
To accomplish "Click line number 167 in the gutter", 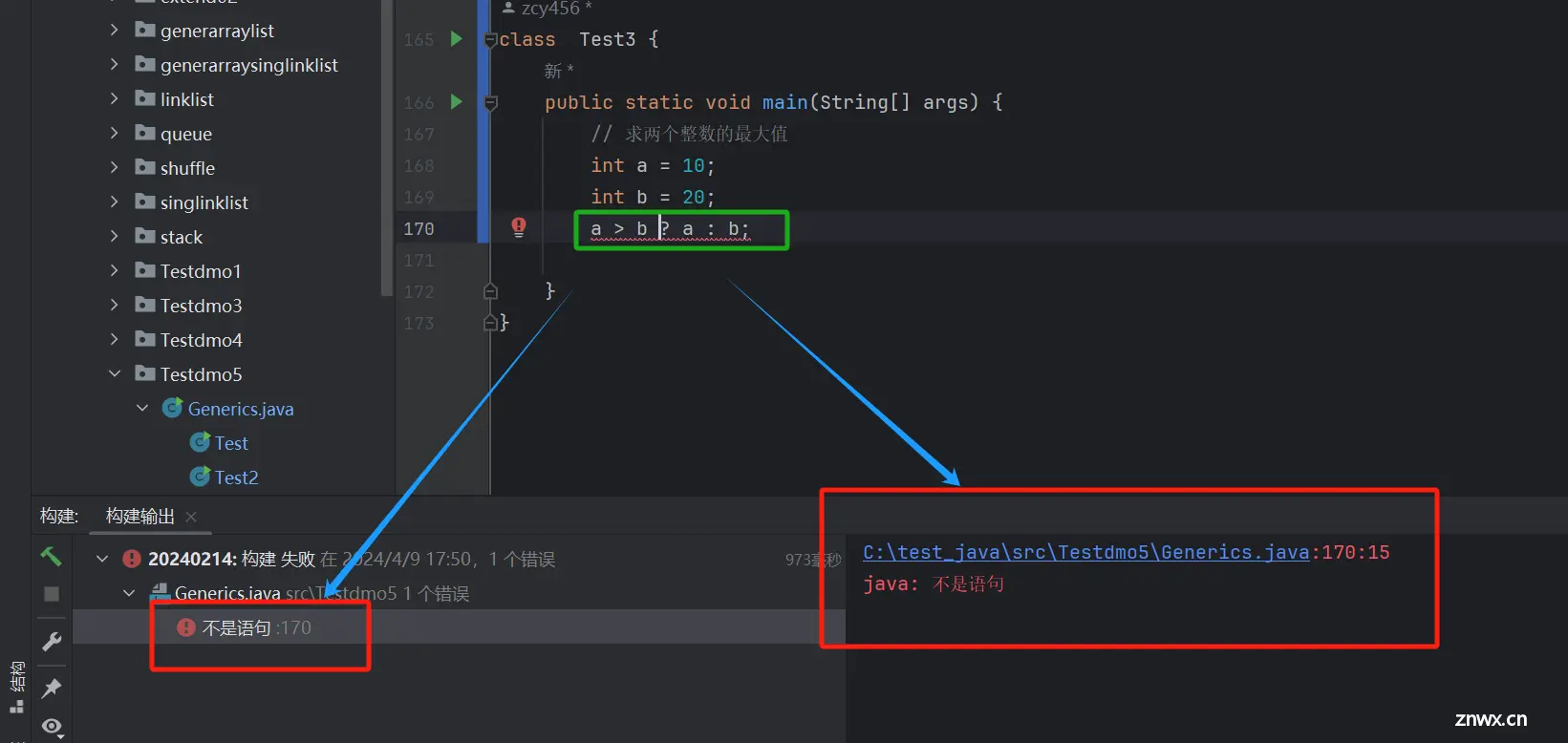I will click(x=419, y=135).
